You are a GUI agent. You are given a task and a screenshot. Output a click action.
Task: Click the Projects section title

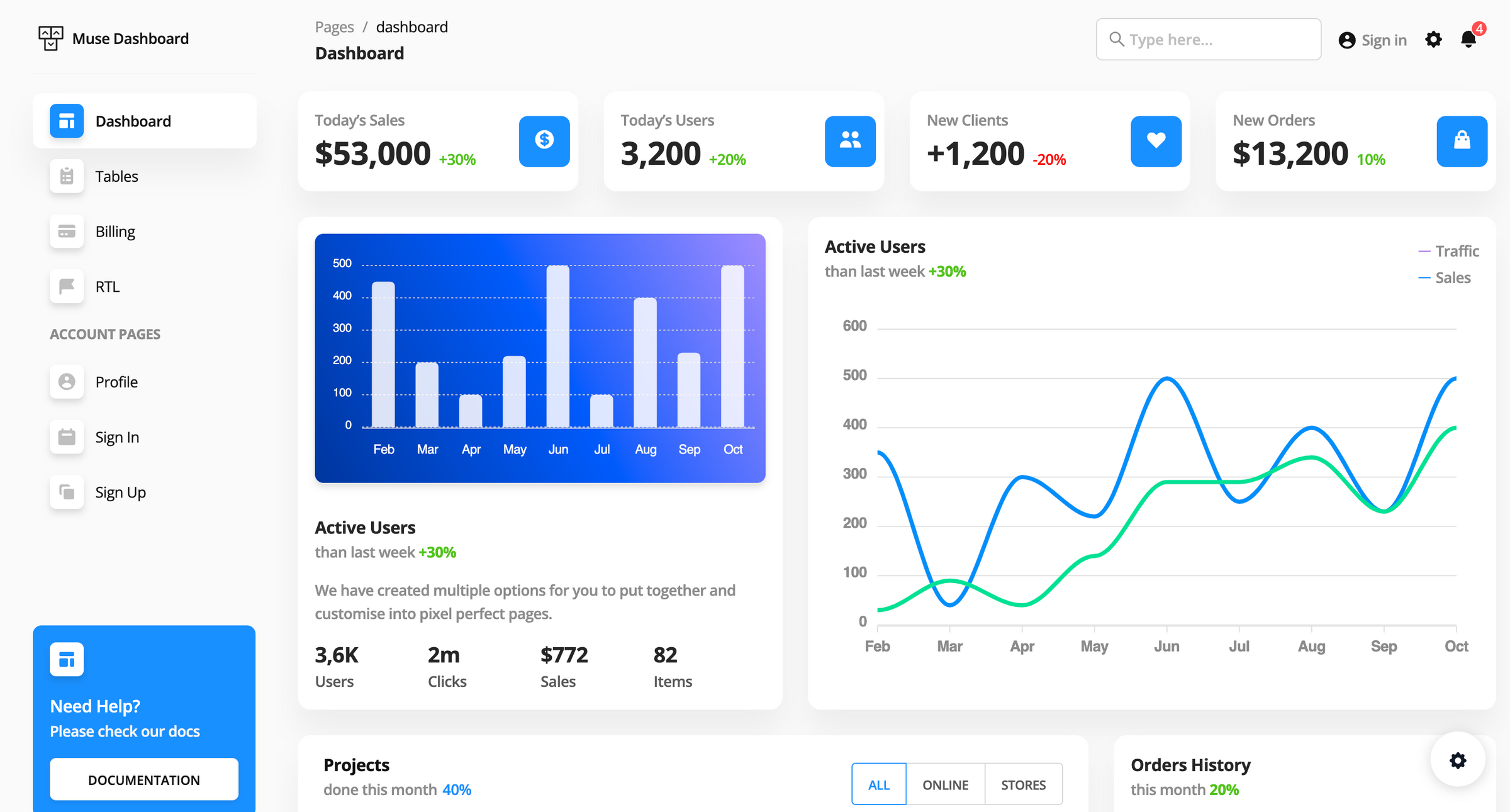point(357,765)
